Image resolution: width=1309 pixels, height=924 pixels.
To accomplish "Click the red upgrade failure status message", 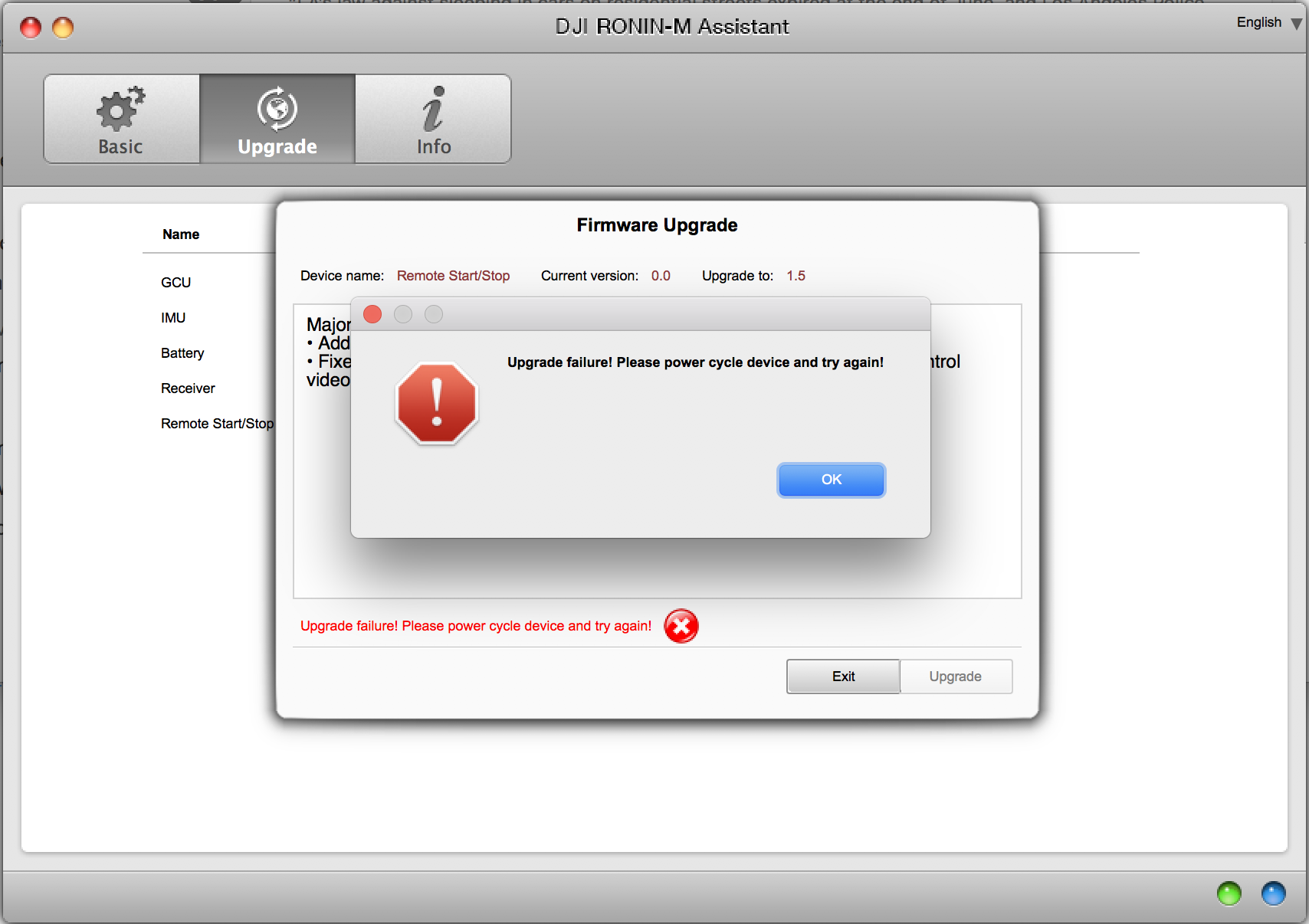I will click(x=476, y=626).
